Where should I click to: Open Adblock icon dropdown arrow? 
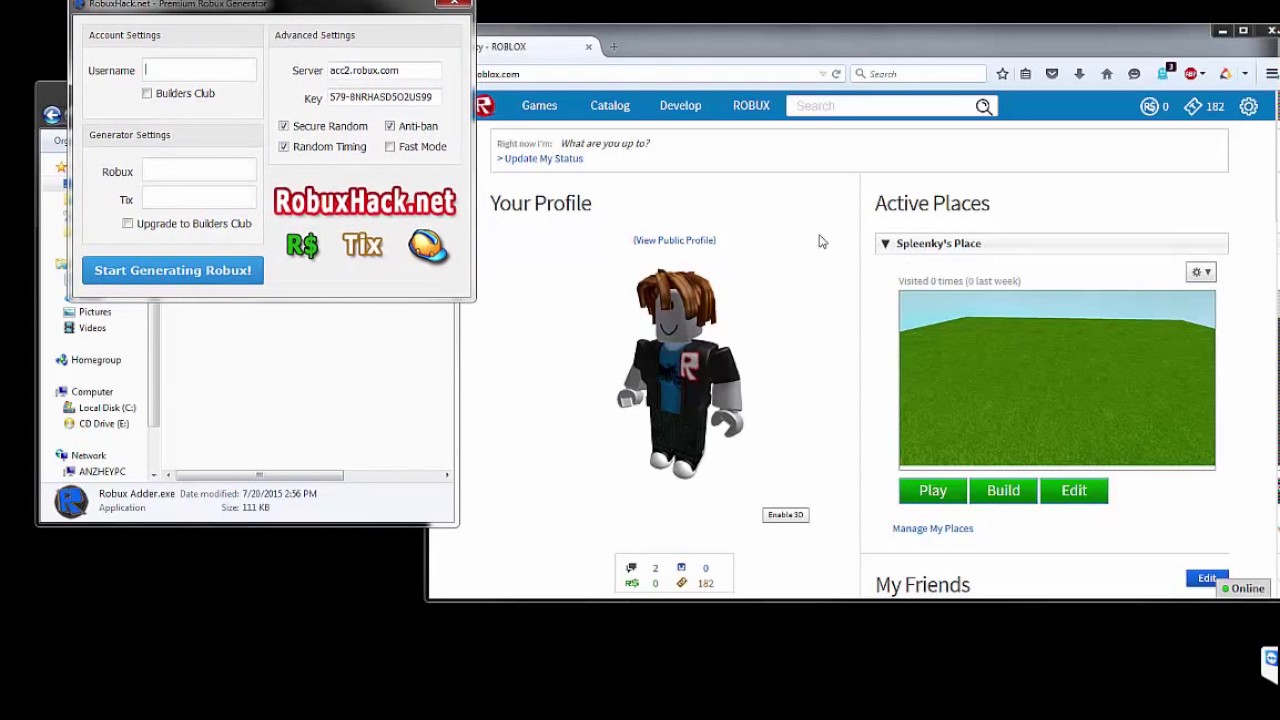(1203, 74)
